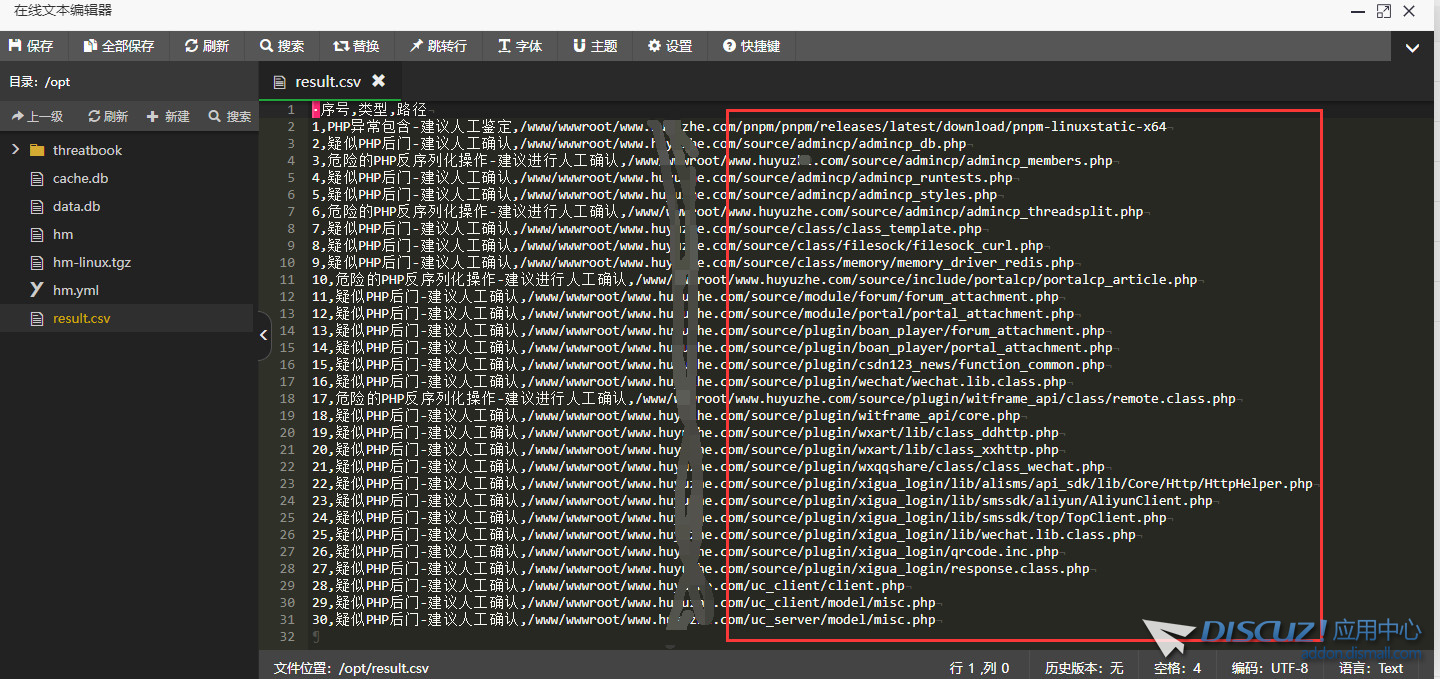Open hm-linux.tgz in file list

click(91, 262)
